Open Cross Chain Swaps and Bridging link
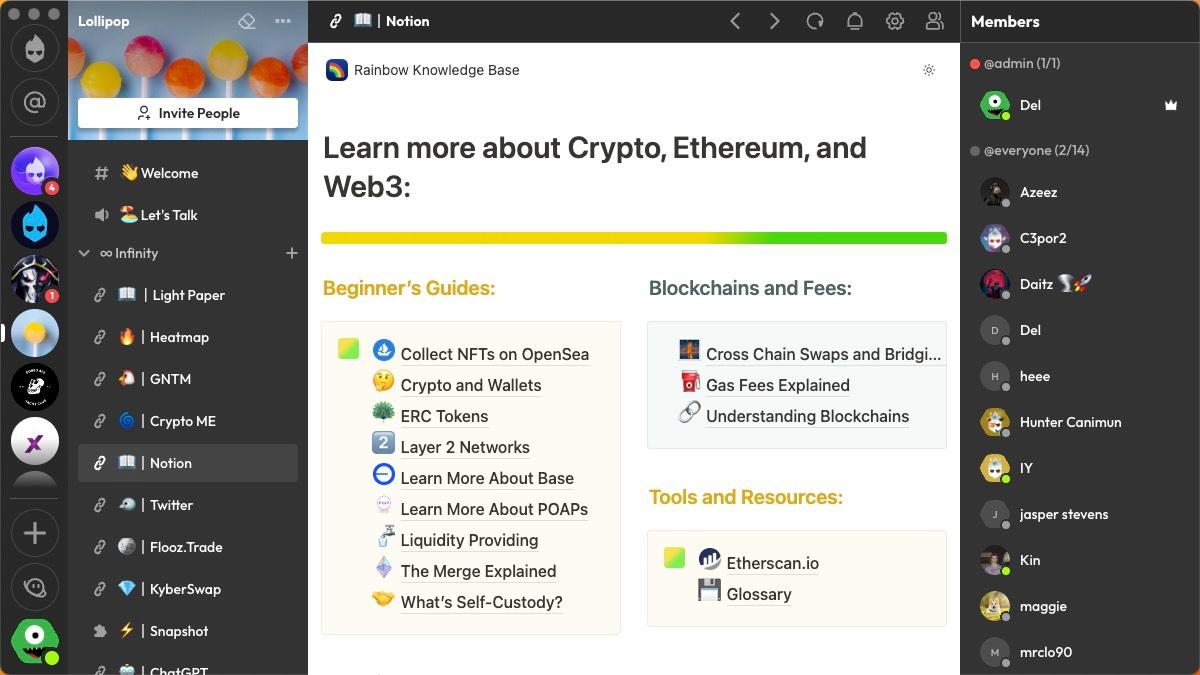Image resolution: width=1200 pixels, height=675 pixels. tap(823, 354)
